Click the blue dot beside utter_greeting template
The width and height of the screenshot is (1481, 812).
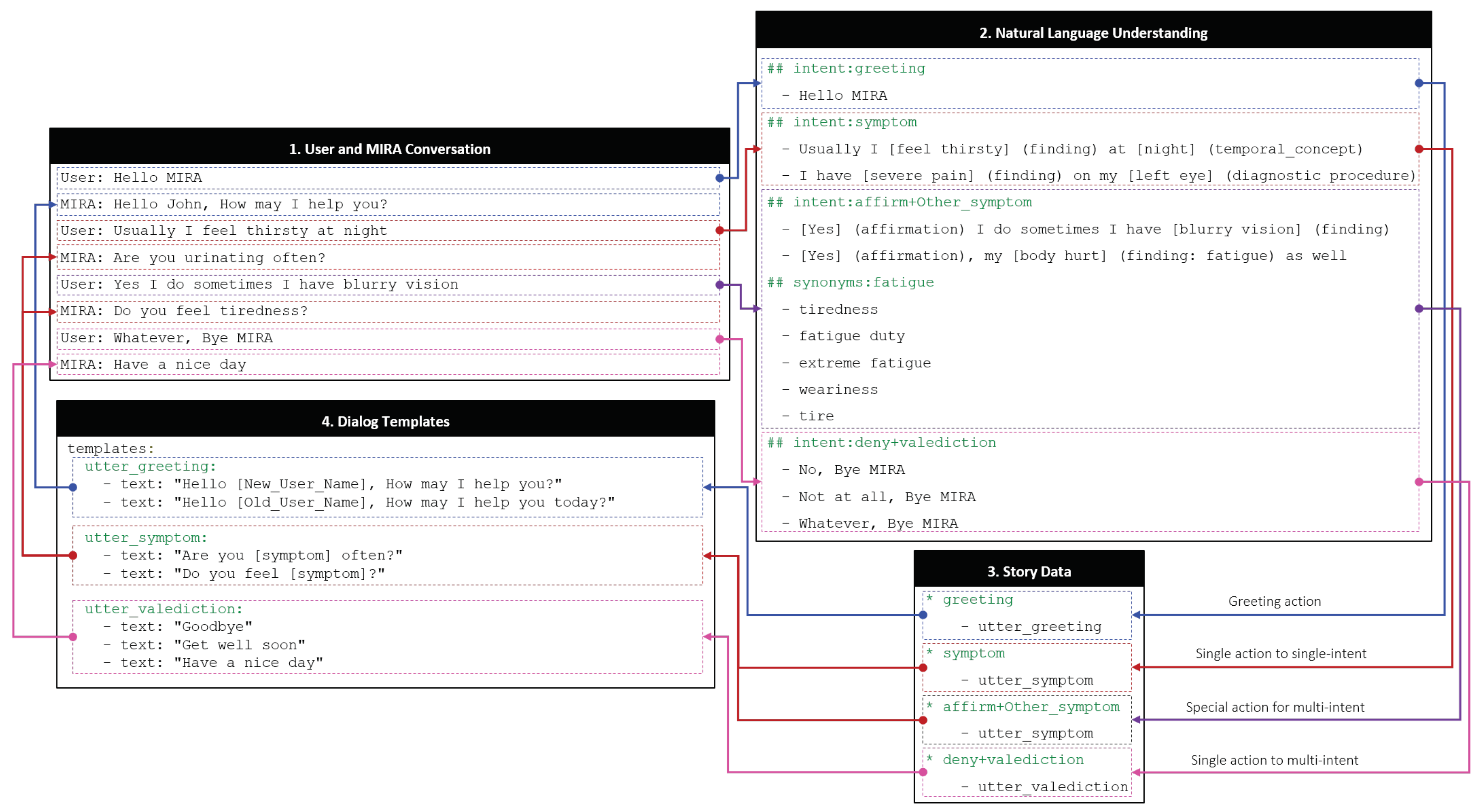(73, 487)
